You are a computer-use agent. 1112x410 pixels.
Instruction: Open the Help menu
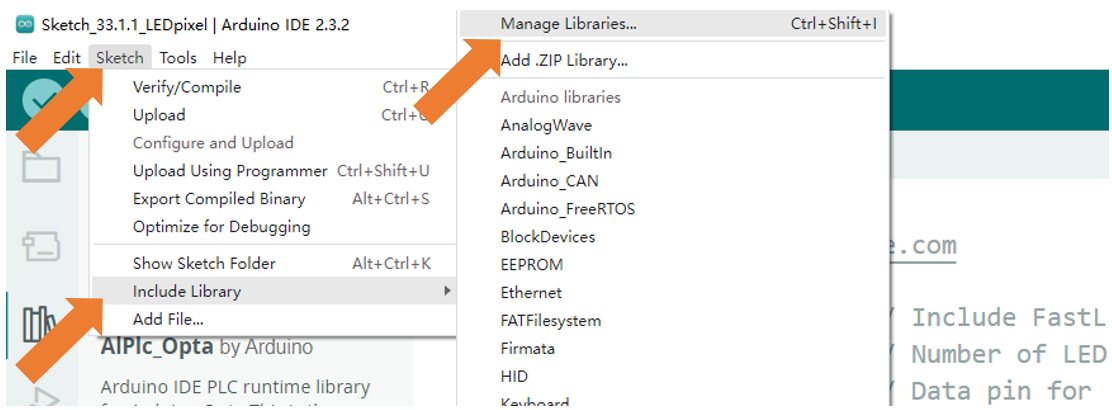[230, 57]
